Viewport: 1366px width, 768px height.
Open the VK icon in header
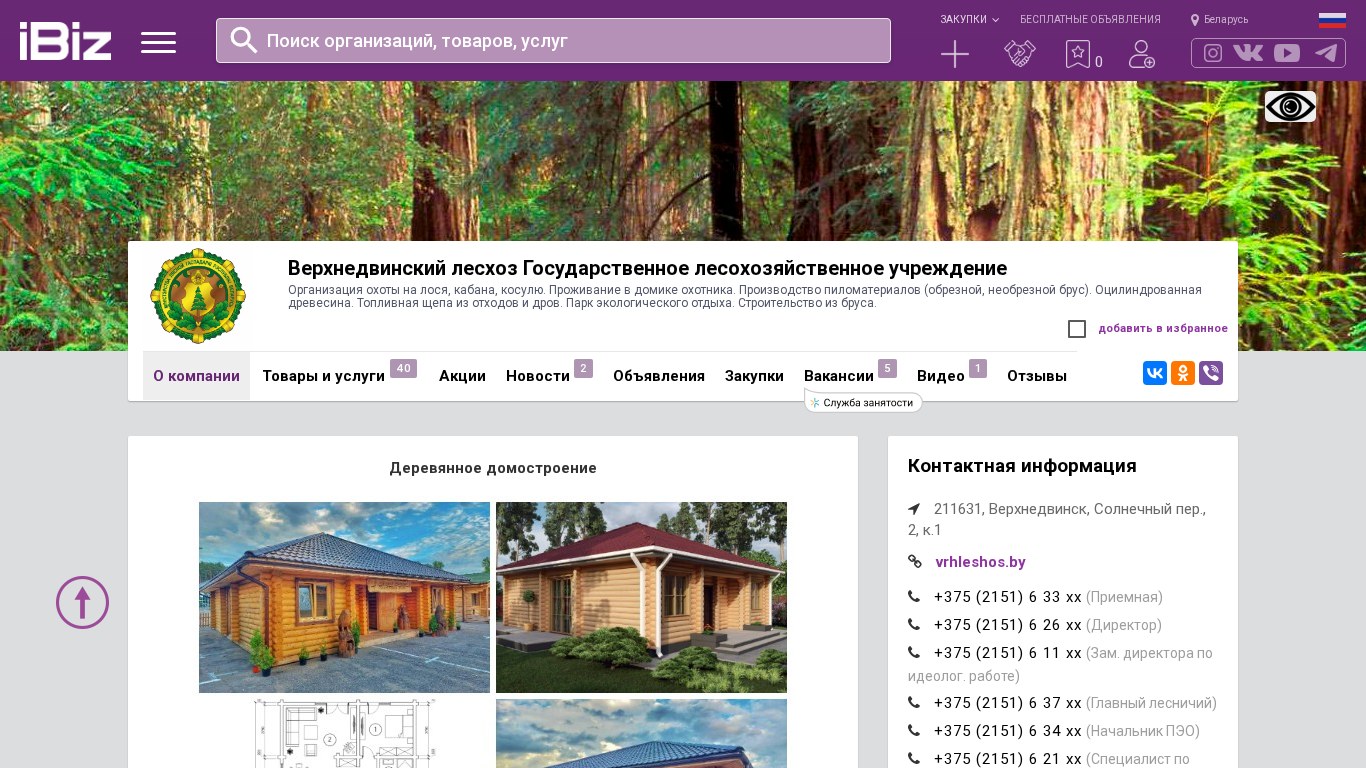pyautogui.click(x=1248, y=53)
